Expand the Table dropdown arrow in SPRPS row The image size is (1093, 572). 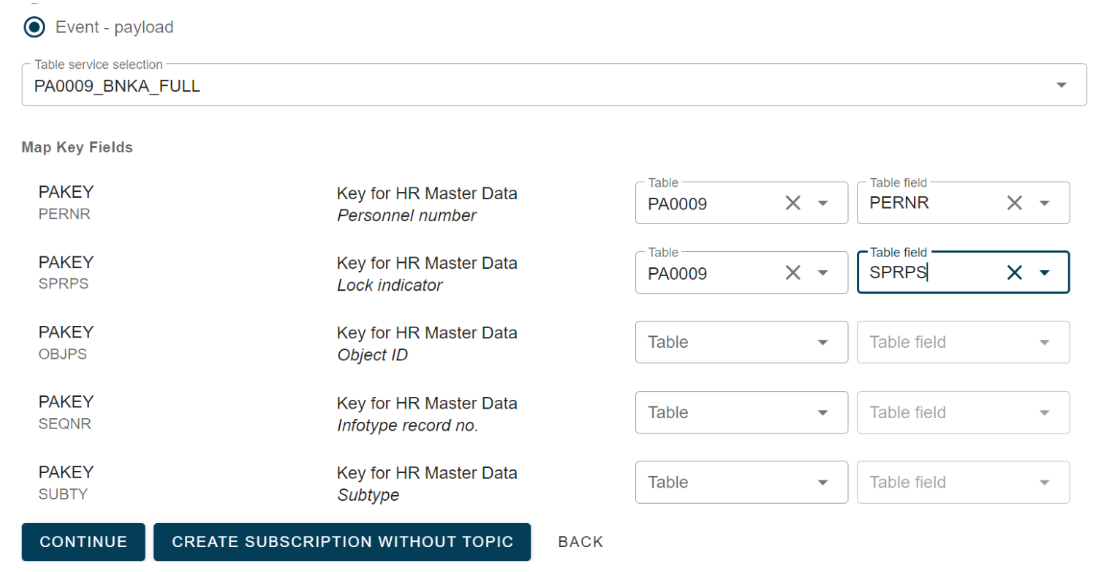pyautogui.click(x=823, y=273)
